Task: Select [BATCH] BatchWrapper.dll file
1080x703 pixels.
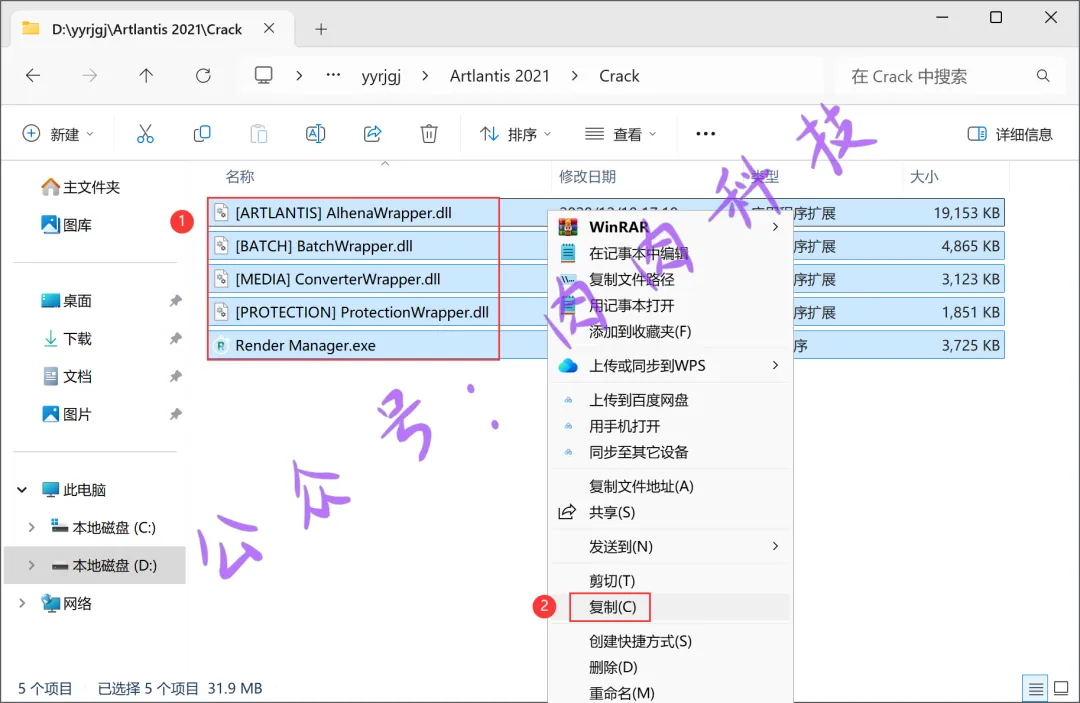Action: click(x=324, y=246)
